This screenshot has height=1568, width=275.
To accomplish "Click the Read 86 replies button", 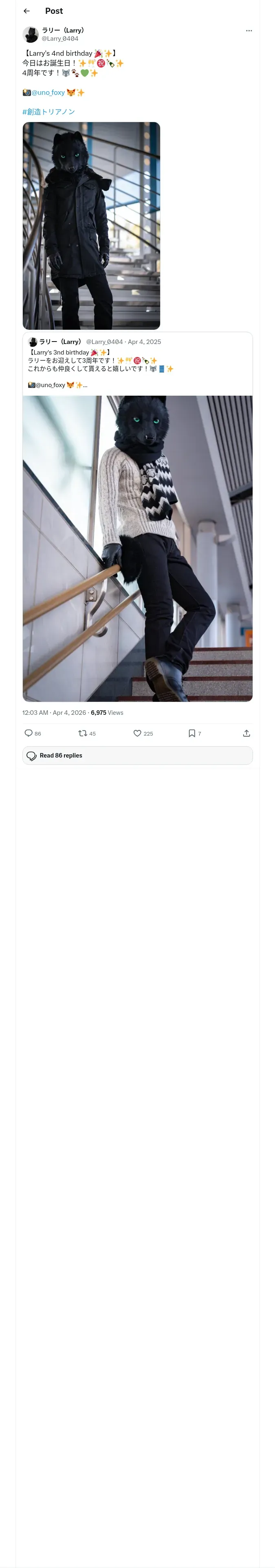I will point(137,756).
